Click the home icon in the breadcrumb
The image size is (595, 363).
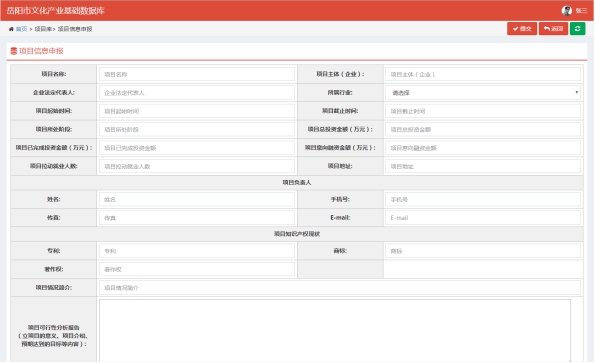11,29
